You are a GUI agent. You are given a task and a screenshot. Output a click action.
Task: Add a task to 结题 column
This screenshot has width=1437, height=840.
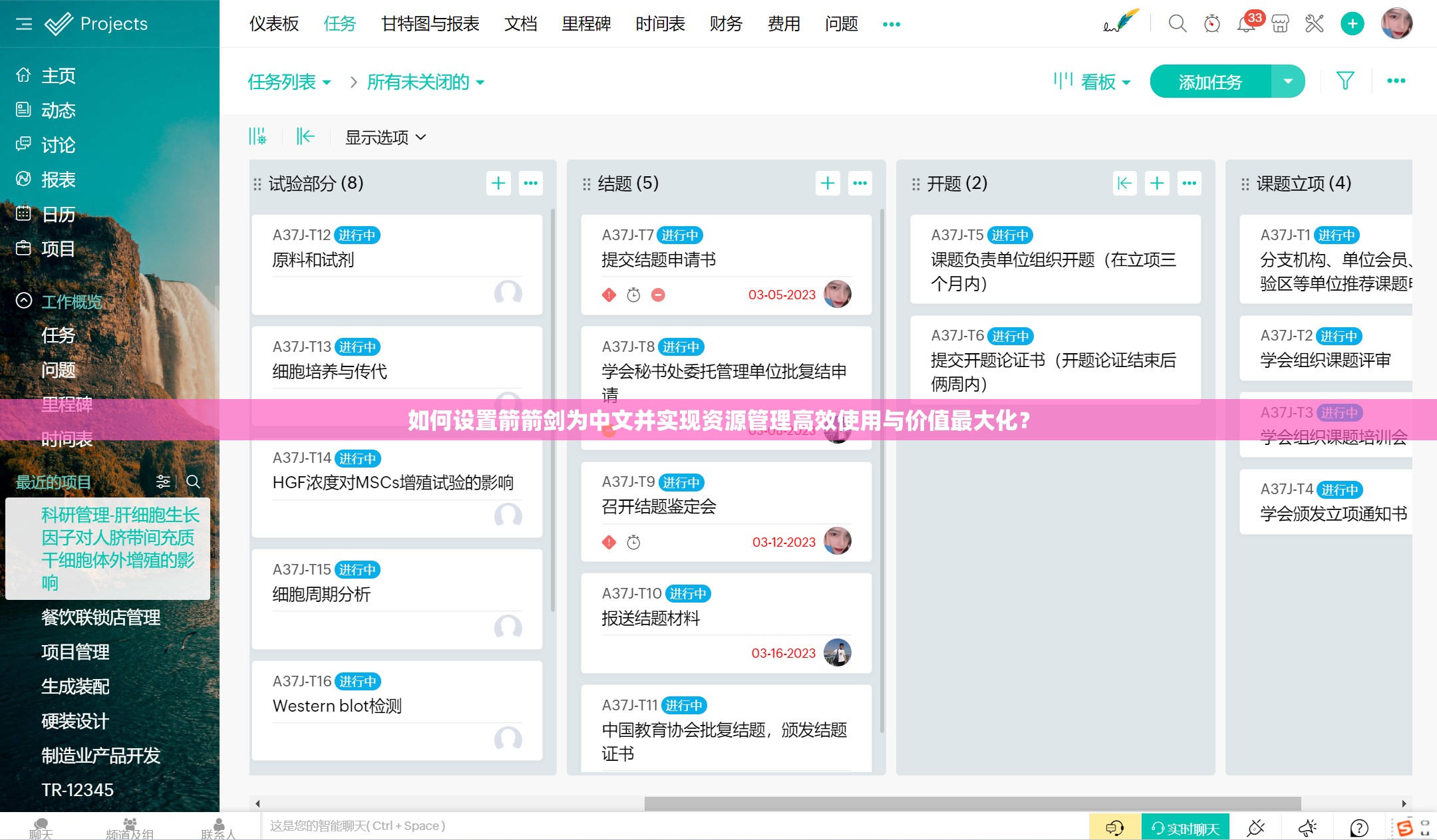[828, 183]
